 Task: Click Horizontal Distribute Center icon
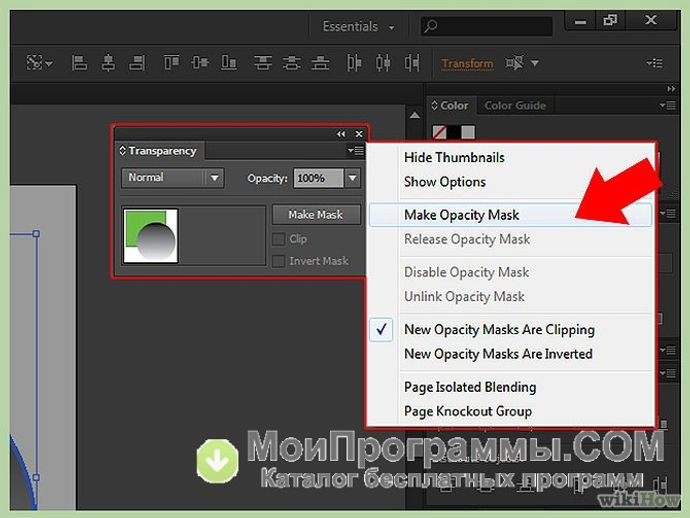383,63
